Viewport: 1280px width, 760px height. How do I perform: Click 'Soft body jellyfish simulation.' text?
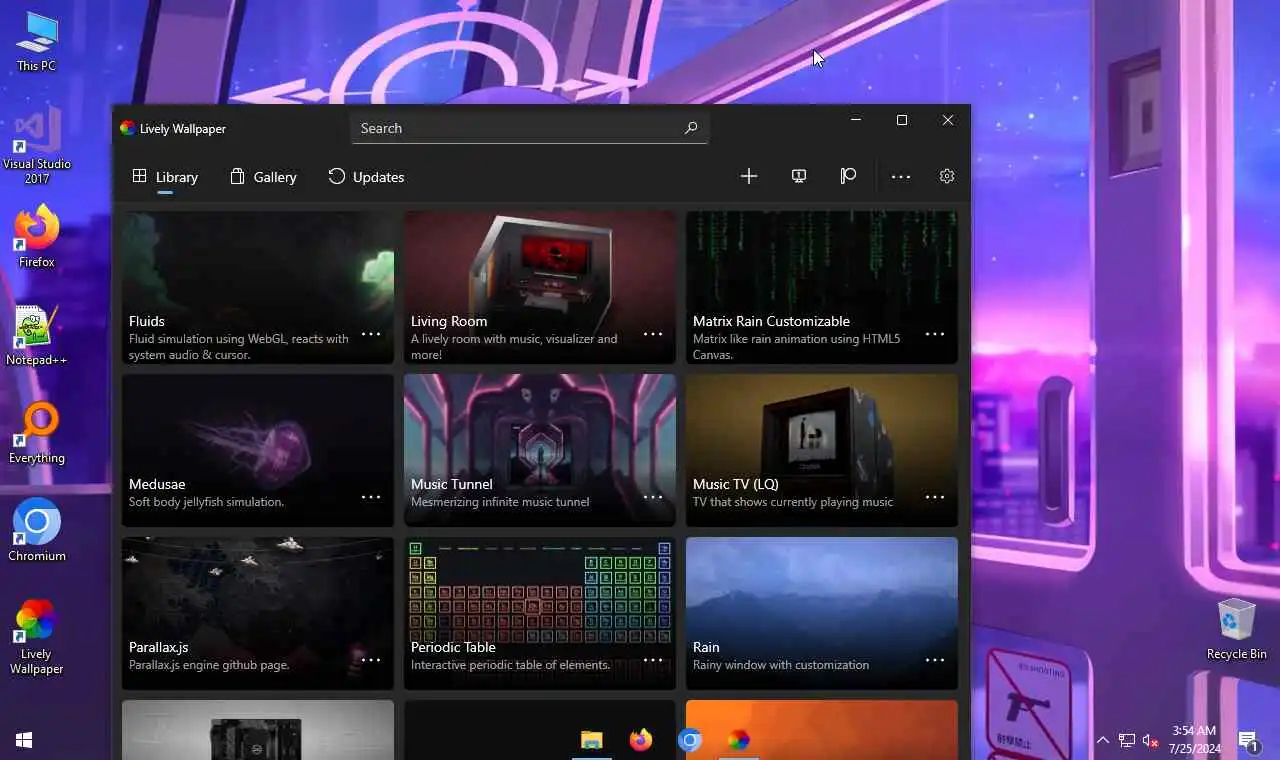(206, 502)
